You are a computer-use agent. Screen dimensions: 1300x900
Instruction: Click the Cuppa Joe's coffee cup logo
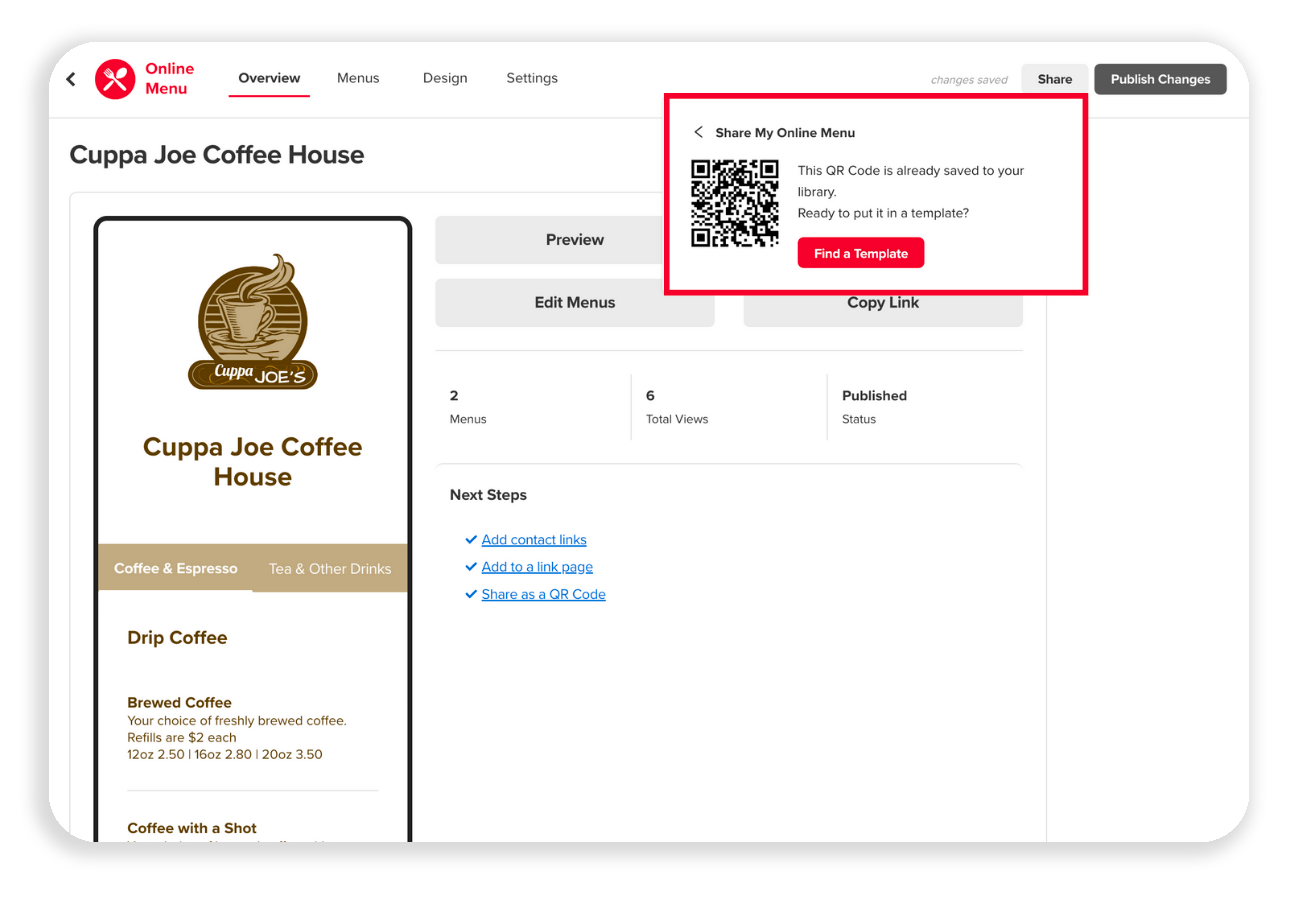[253, 321]
